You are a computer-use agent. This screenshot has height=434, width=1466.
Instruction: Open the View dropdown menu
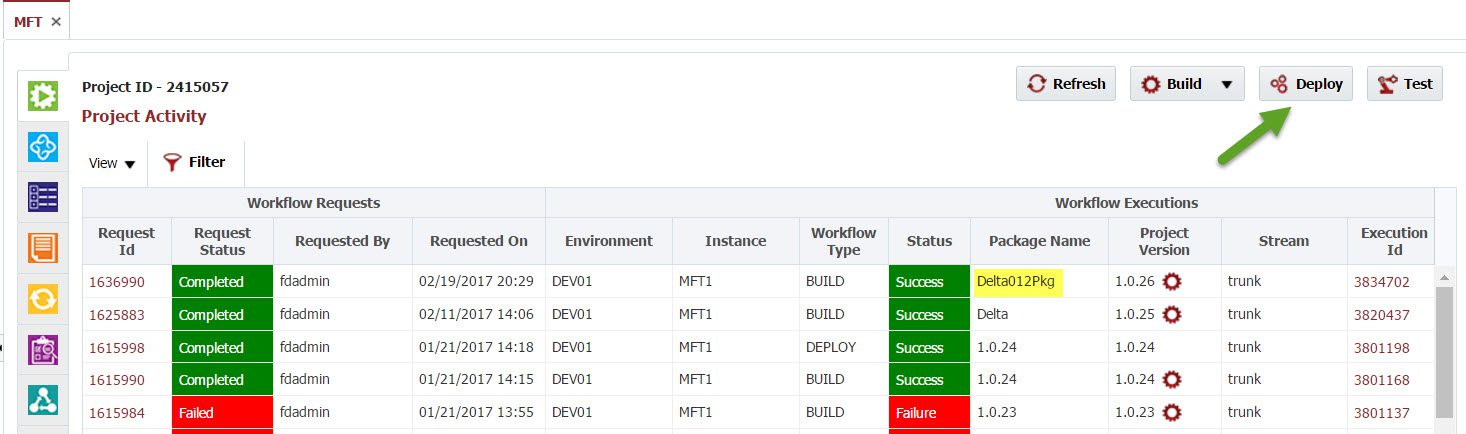pyautogui.click(x=111, y=163)
